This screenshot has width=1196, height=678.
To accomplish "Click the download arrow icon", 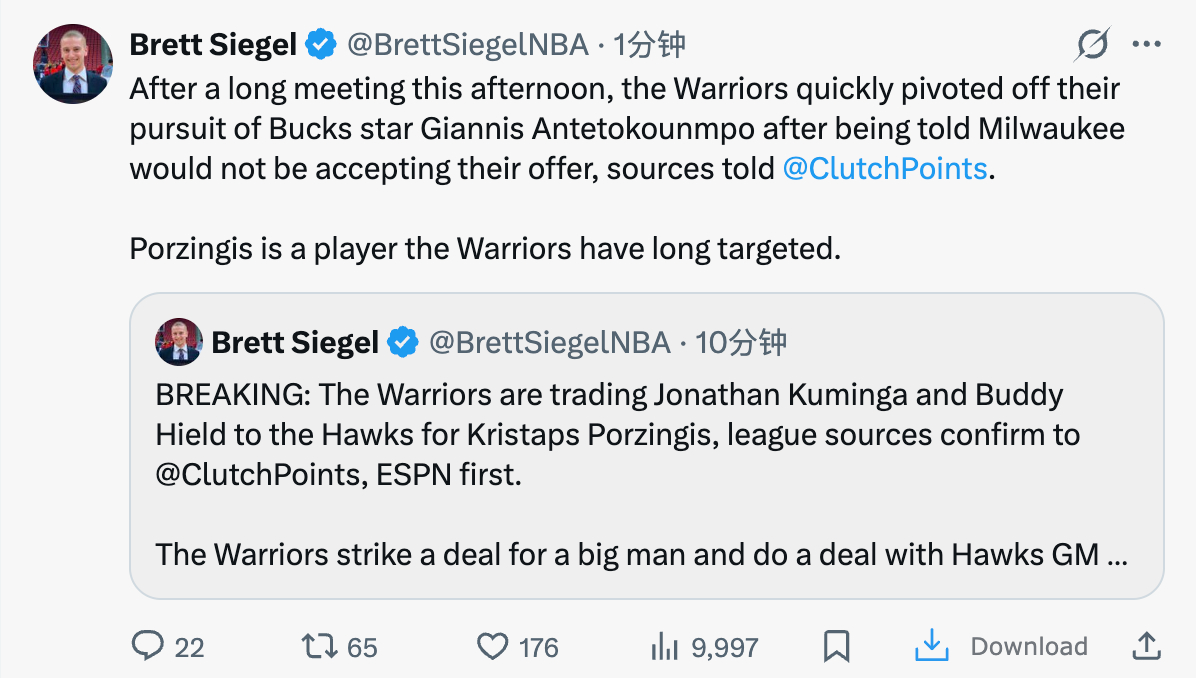I will point(931,646).
